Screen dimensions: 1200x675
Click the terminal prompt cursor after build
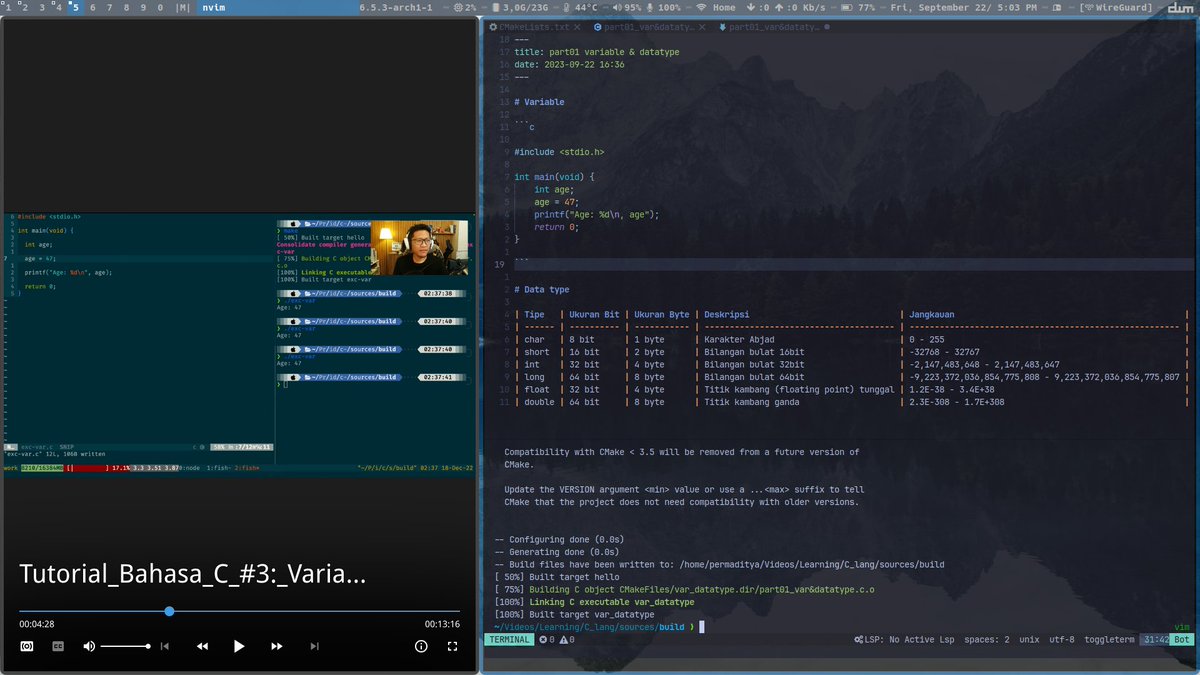click(702, 627)
